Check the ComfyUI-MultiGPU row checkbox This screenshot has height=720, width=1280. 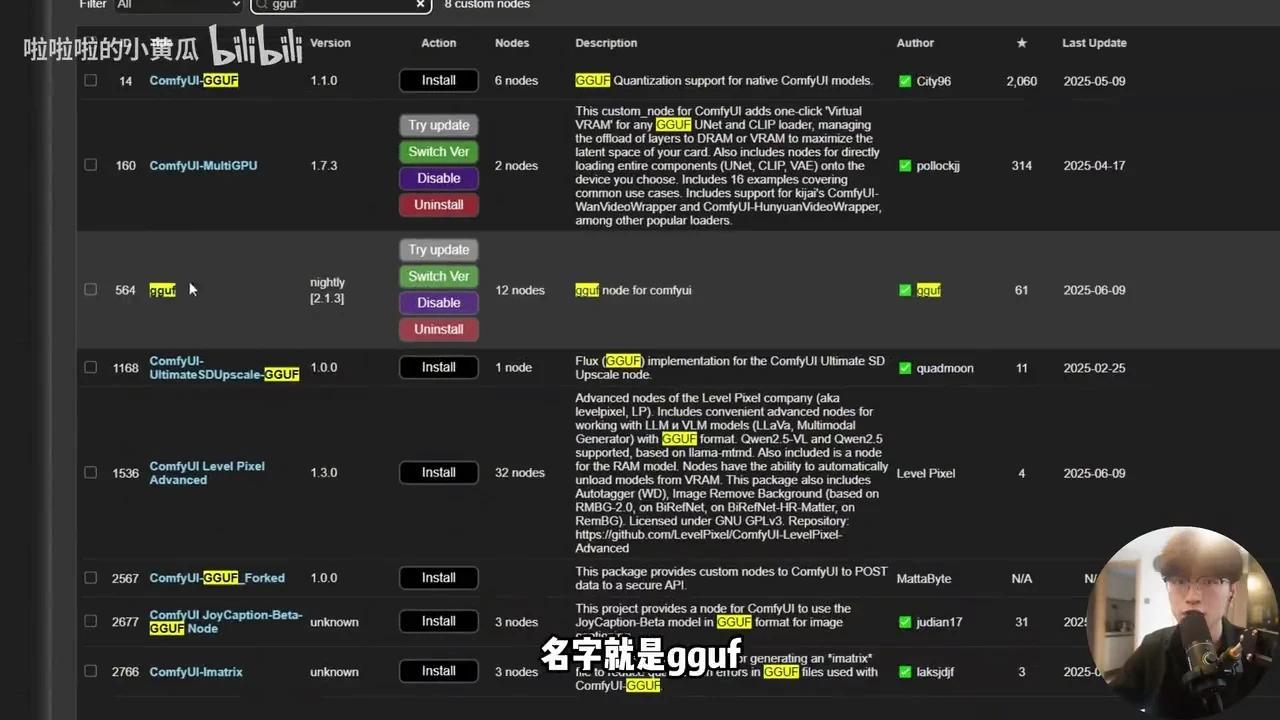90,165
